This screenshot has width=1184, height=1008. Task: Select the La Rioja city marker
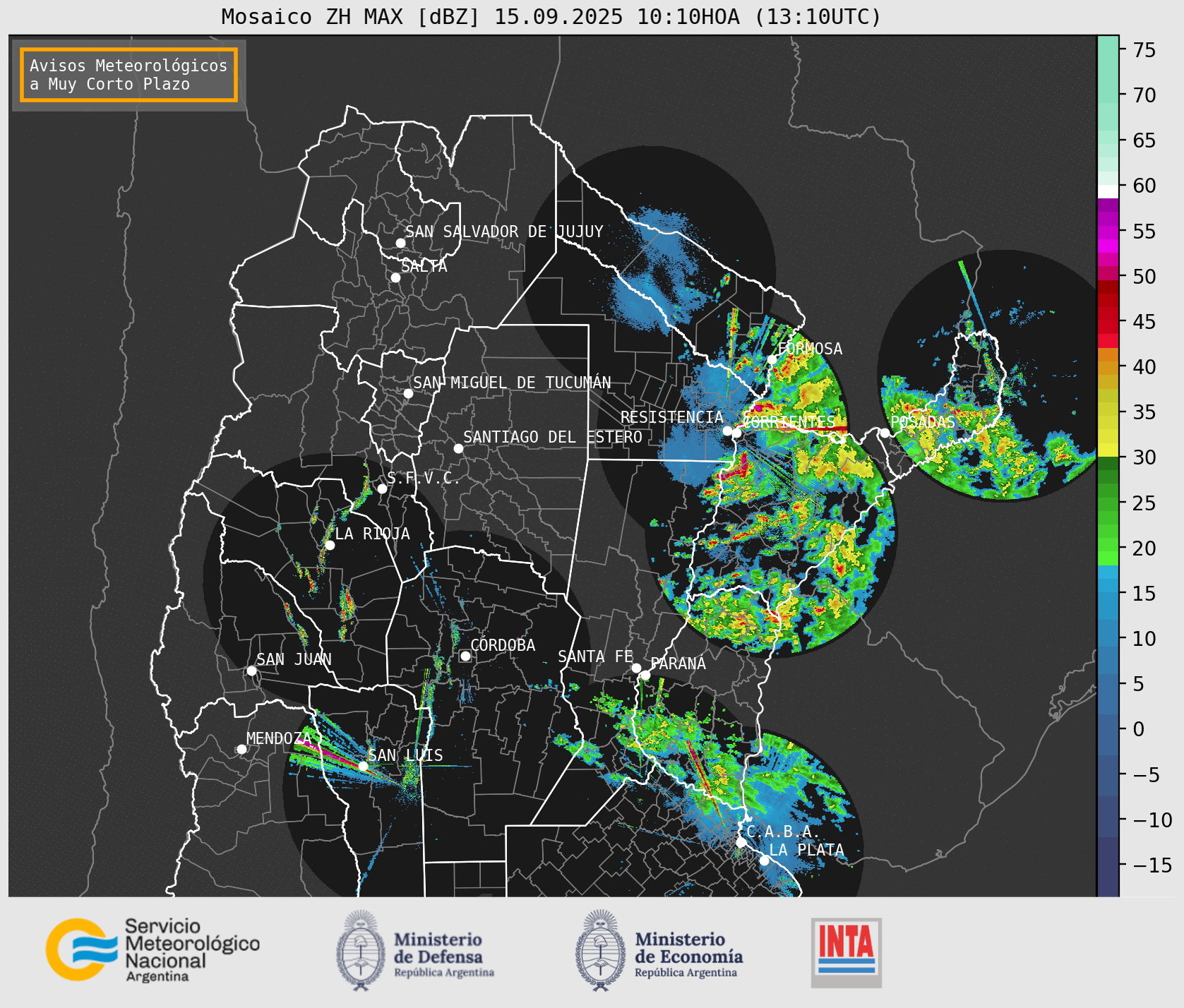(x=330, y=545)
